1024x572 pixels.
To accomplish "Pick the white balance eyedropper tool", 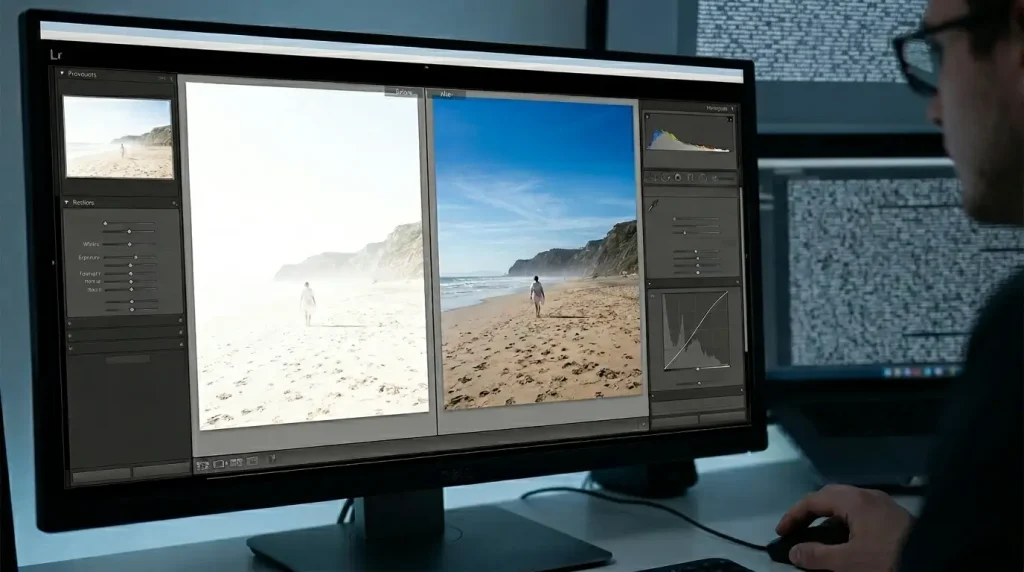I will click(653, 205).
